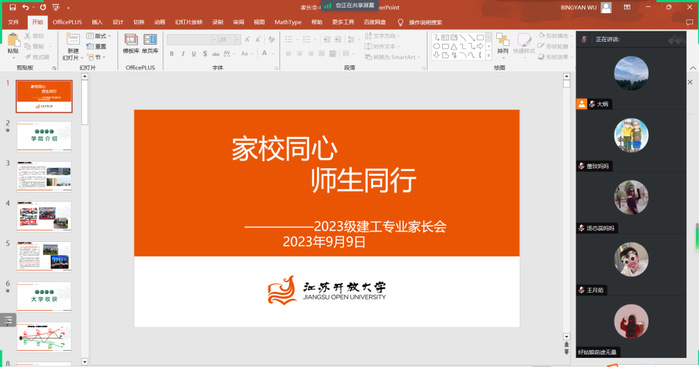The height and width of the screenshot is (367, 699).
Task: Open ribbon display options
Action: [x=627, y=7]
